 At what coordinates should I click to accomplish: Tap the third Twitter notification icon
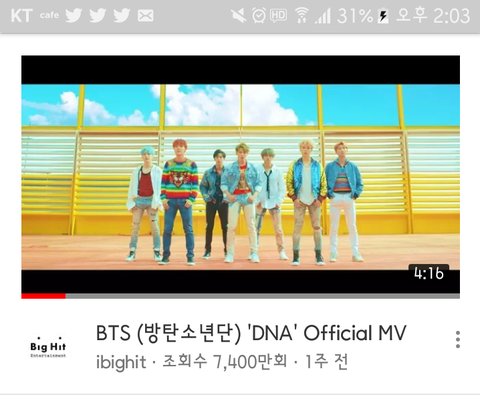(121, 15)
